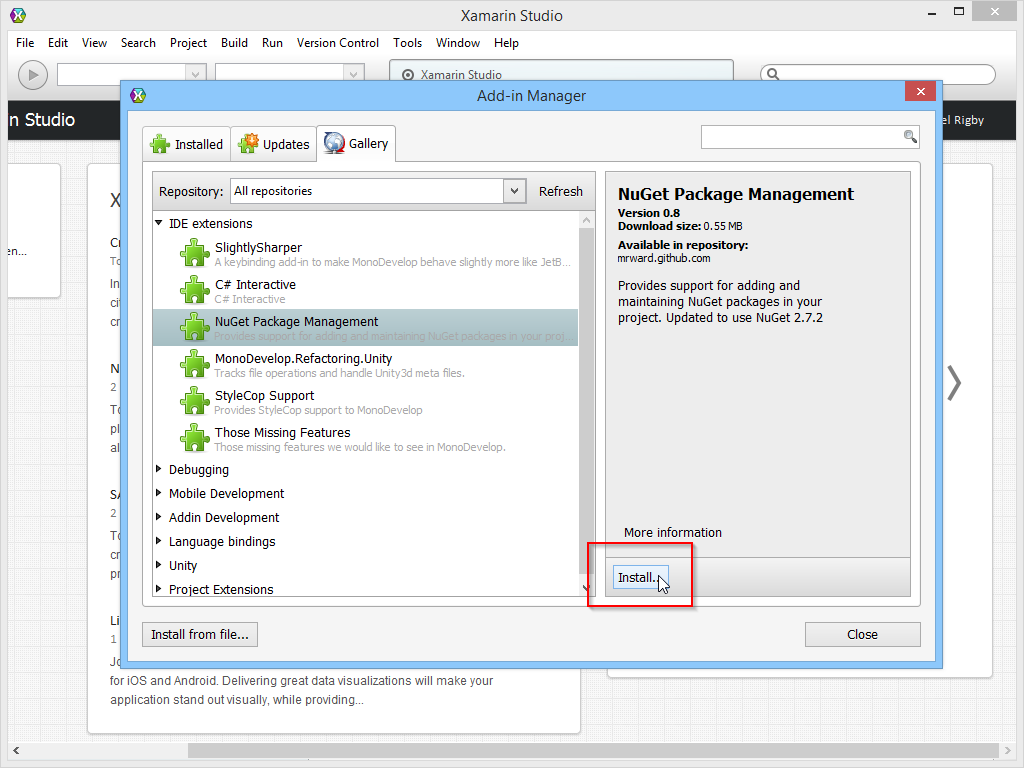
Task: Click the MonoDevelop.Refactoring.Unity puzzle icon
Action: [195, 364]
